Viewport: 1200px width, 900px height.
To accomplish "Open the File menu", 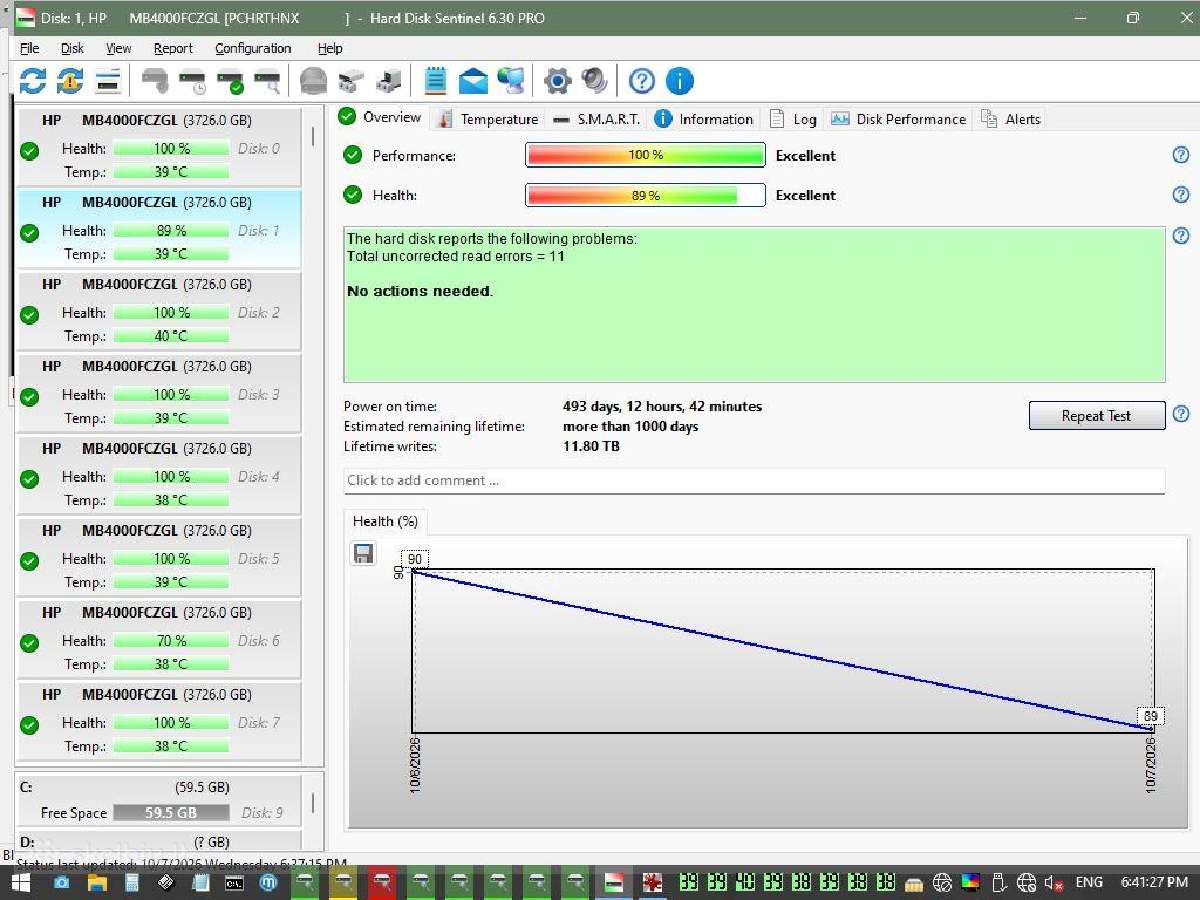I will click(x=30, y=48).
